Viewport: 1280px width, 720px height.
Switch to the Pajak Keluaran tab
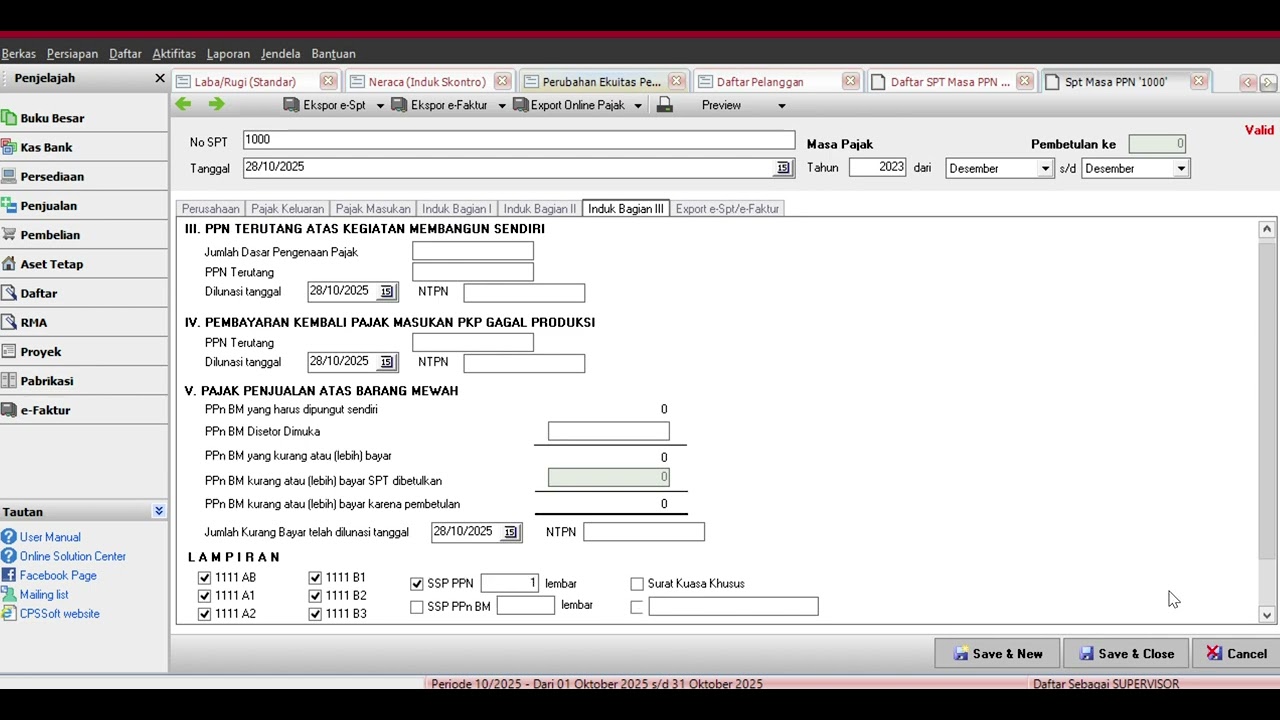[x=287, y=209]
